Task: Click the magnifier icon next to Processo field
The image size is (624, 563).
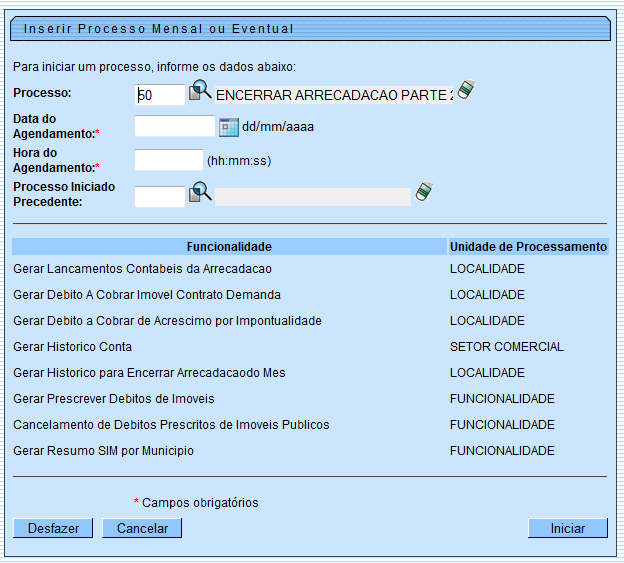Action: pos(201,91)
